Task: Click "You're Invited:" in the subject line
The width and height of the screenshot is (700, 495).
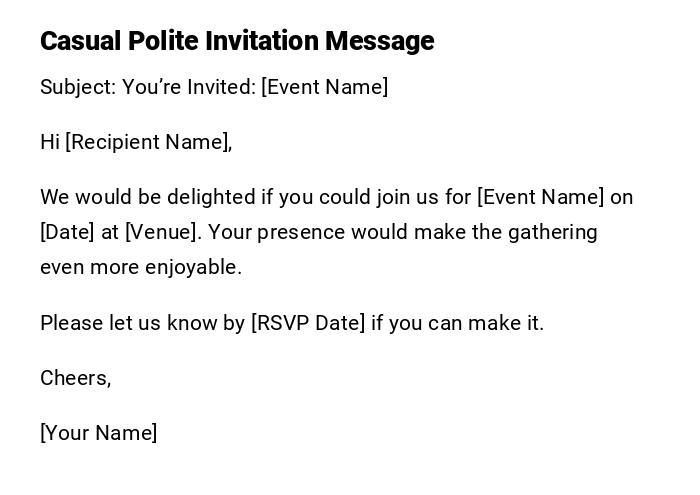Action: point(189,87)
